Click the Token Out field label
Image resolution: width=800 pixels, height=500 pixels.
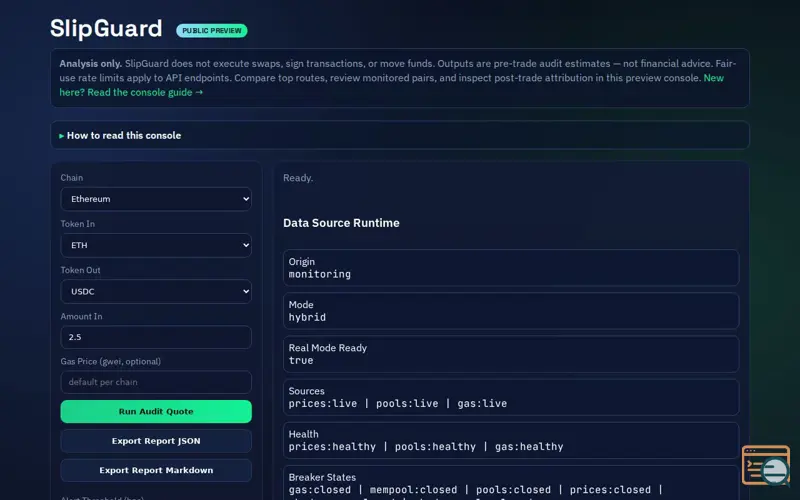pyautogui.click(x=81, y=270)
